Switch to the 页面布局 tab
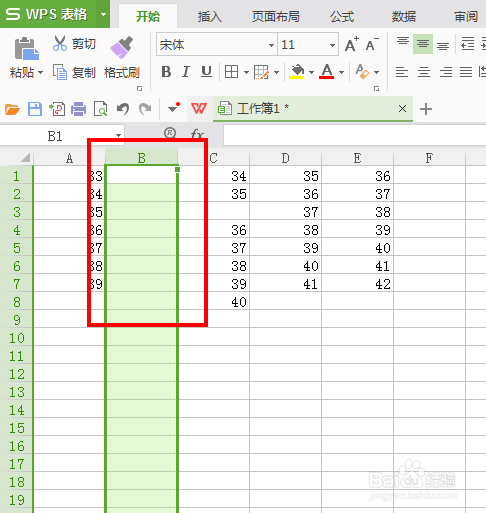This screenshot has height=513, width=486. click(x=275, y=16)
